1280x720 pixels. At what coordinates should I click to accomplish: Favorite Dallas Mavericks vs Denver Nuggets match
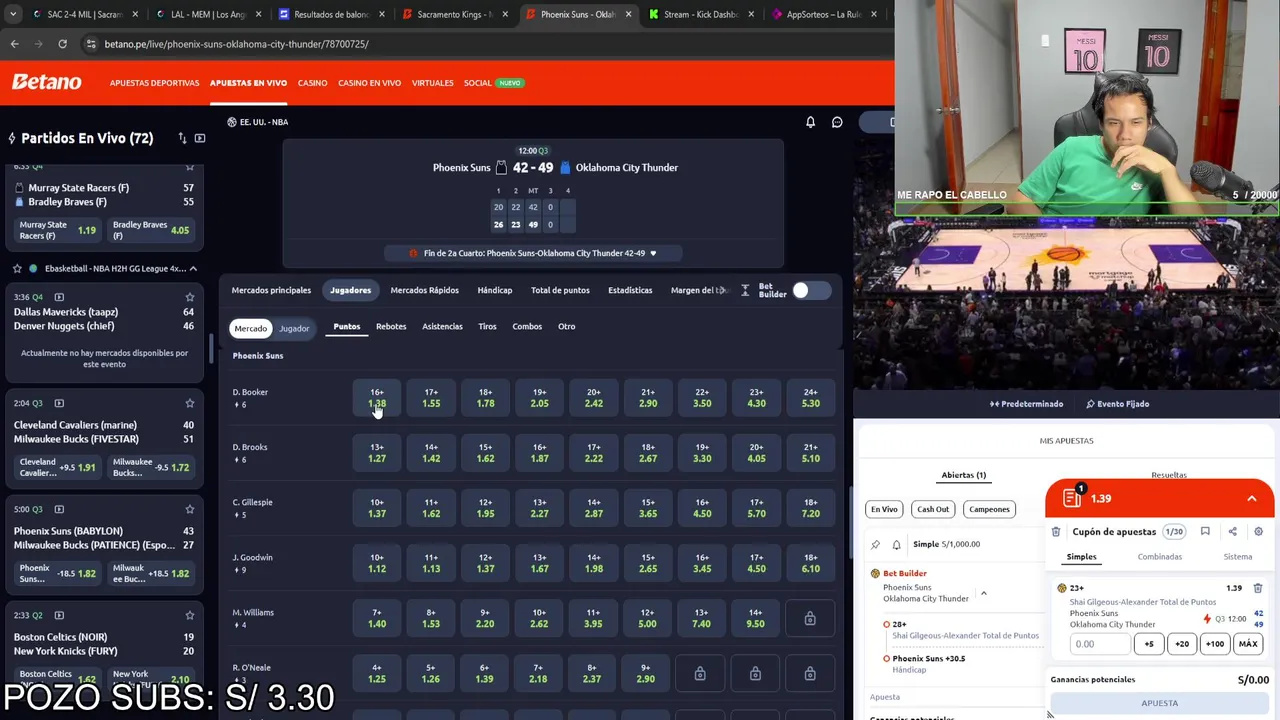pyautogui.click(x=189, y=297)
